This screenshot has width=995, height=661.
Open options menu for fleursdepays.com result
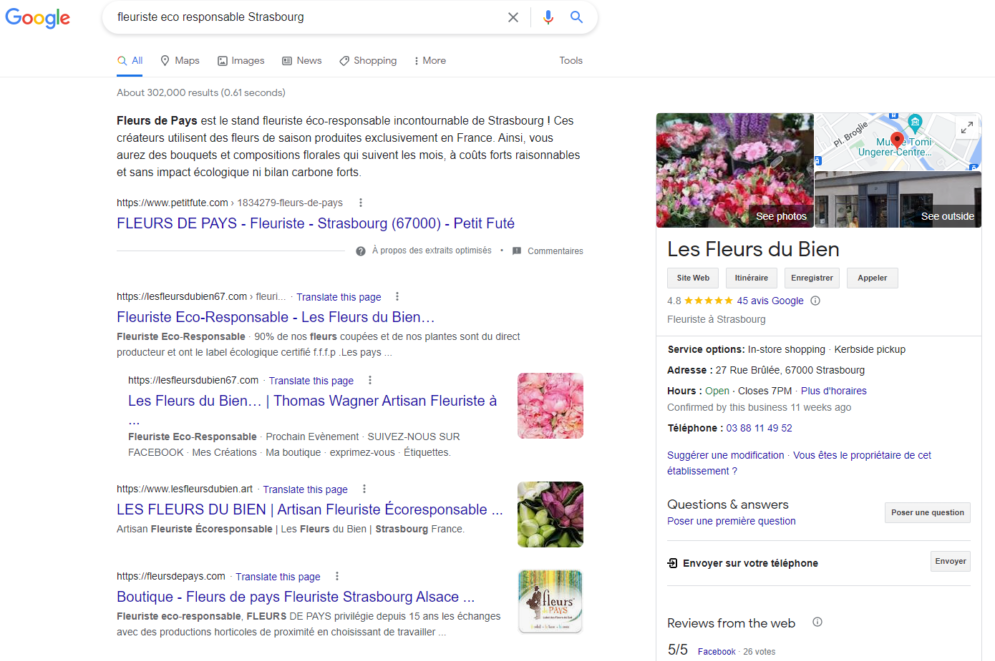pyautogui.click(x=337, y=576)
